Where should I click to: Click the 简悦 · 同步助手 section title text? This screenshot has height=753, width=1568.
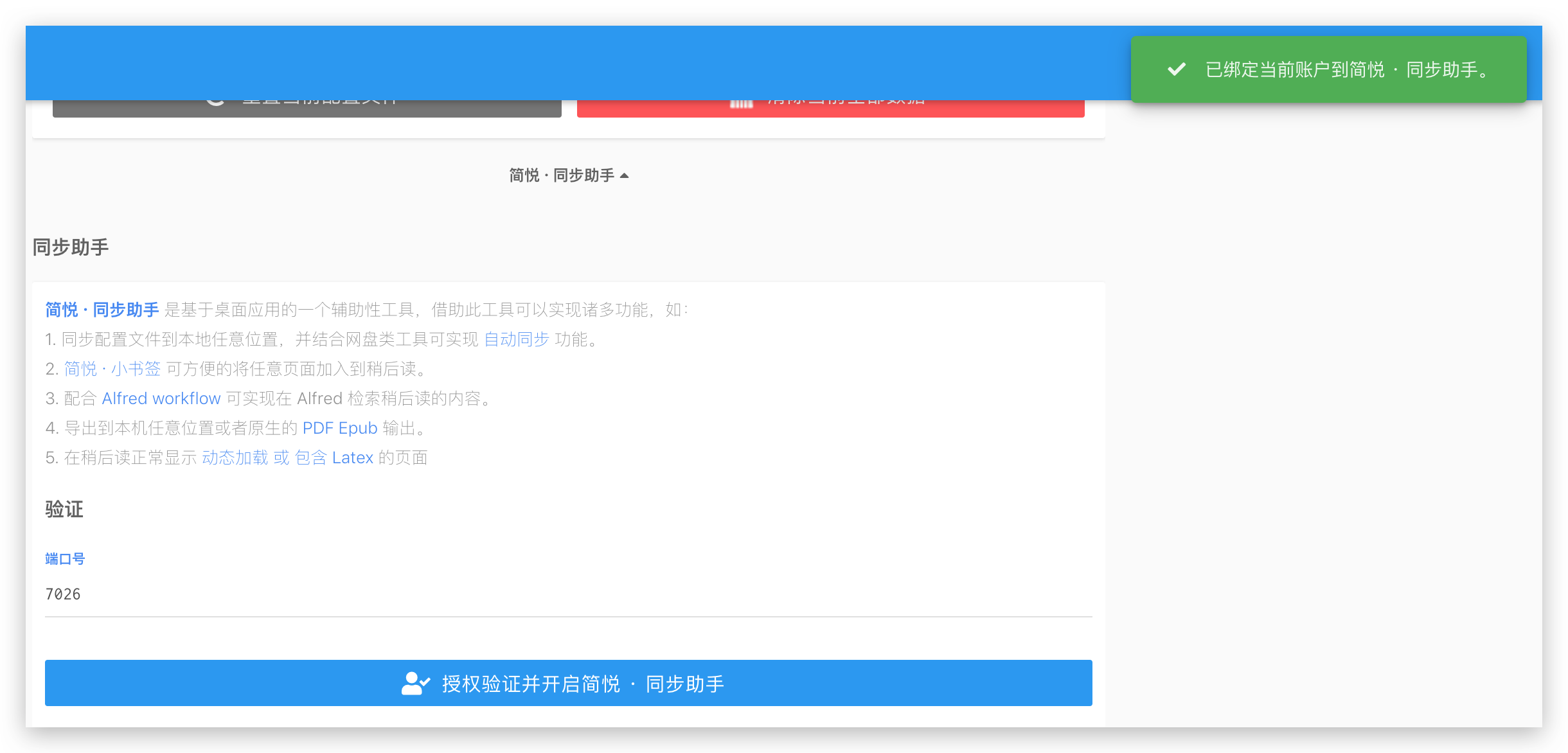point(561,175)
